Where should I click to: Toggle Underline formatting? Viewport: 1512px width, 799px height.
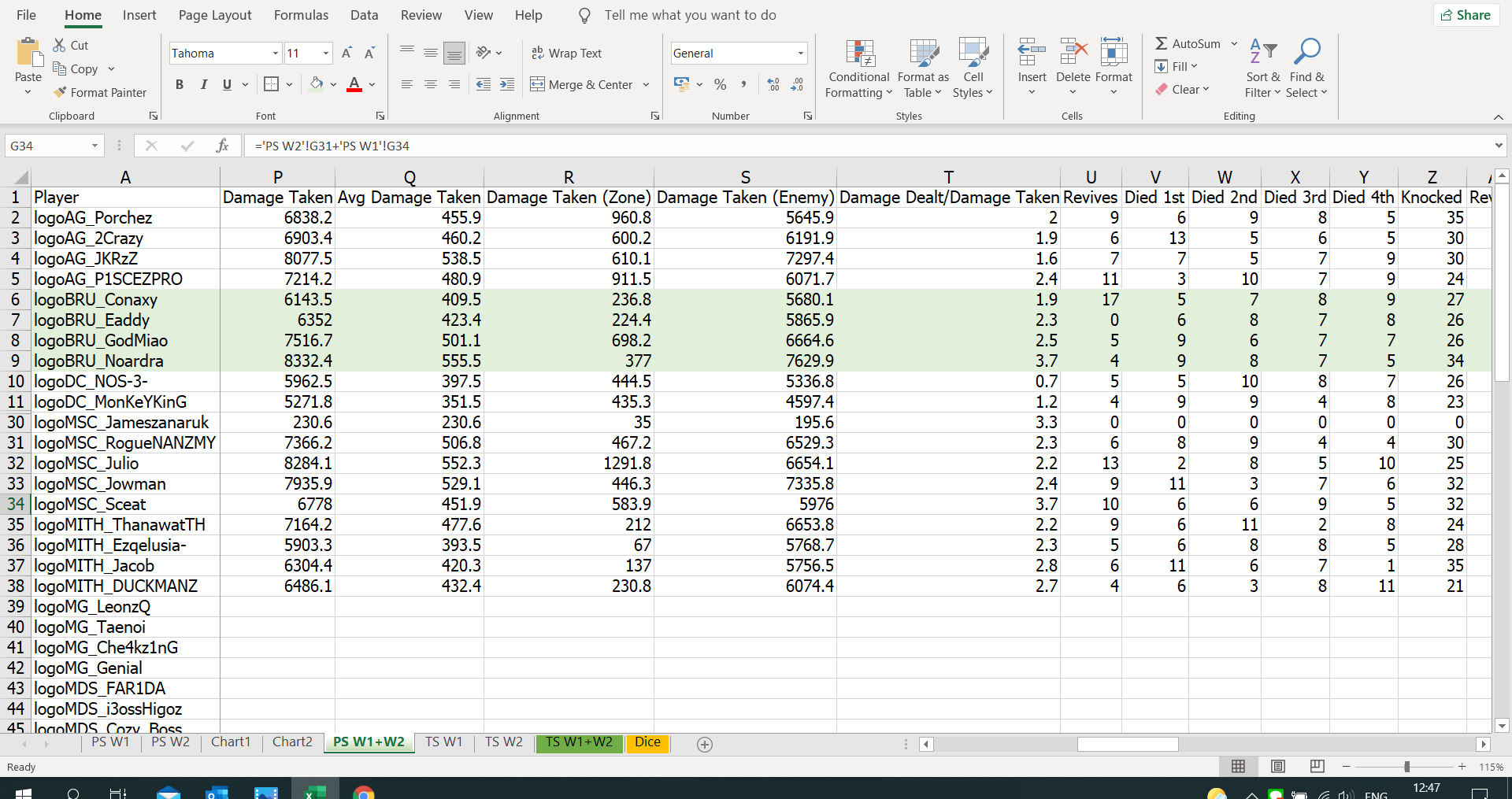click(227, 84)
